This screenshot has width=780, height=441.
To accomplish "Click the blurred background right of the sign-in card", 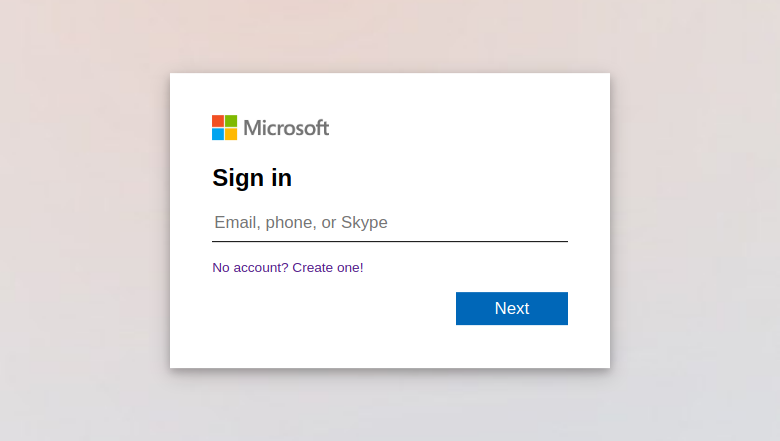I will [x=695, y=221].
